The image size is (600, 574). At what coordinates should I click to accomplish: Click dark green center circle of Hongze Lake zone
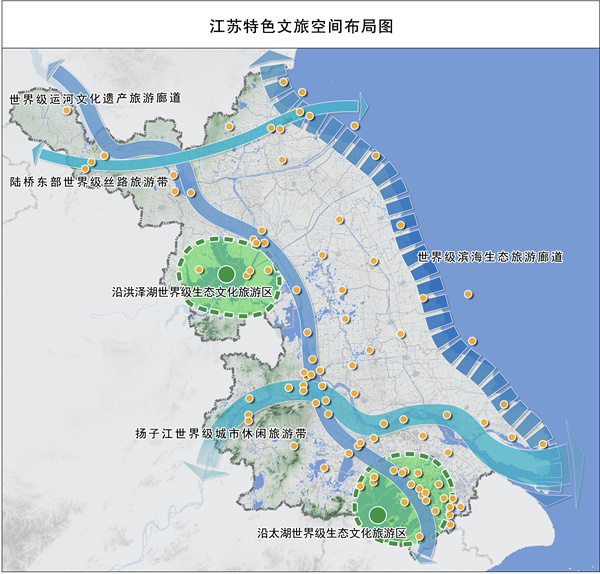pyautogui.click(x=227, y=273)
